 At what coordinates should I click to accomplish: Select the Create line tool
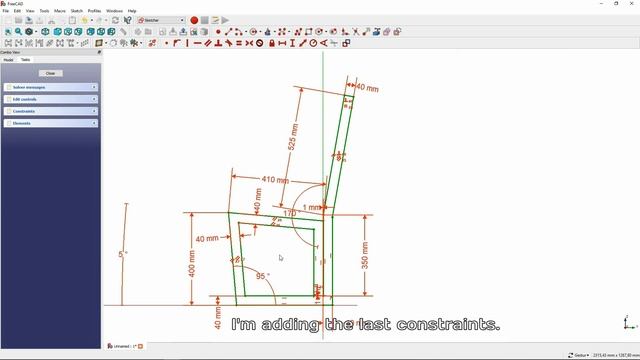[229, 31]
